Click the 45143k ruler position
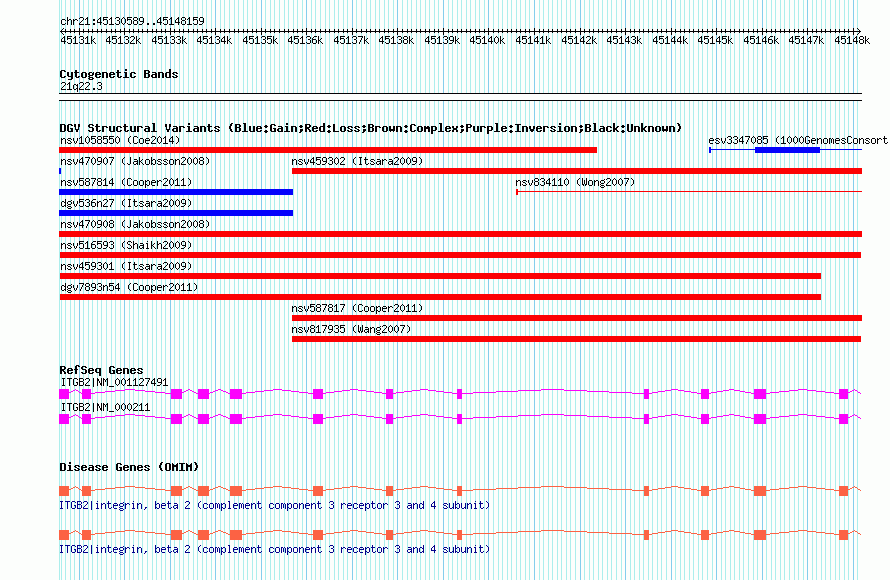Viewport: 890px width, 580px height. click(x=624, y=40)
